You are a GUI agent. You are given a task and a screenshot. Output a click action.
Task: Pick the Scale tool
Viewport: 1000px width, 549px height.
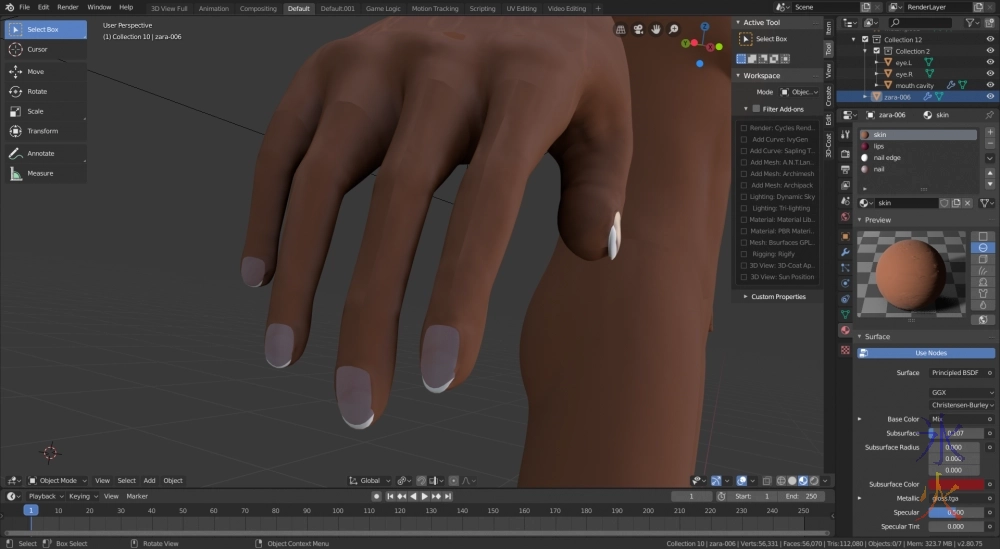point(35,111)
